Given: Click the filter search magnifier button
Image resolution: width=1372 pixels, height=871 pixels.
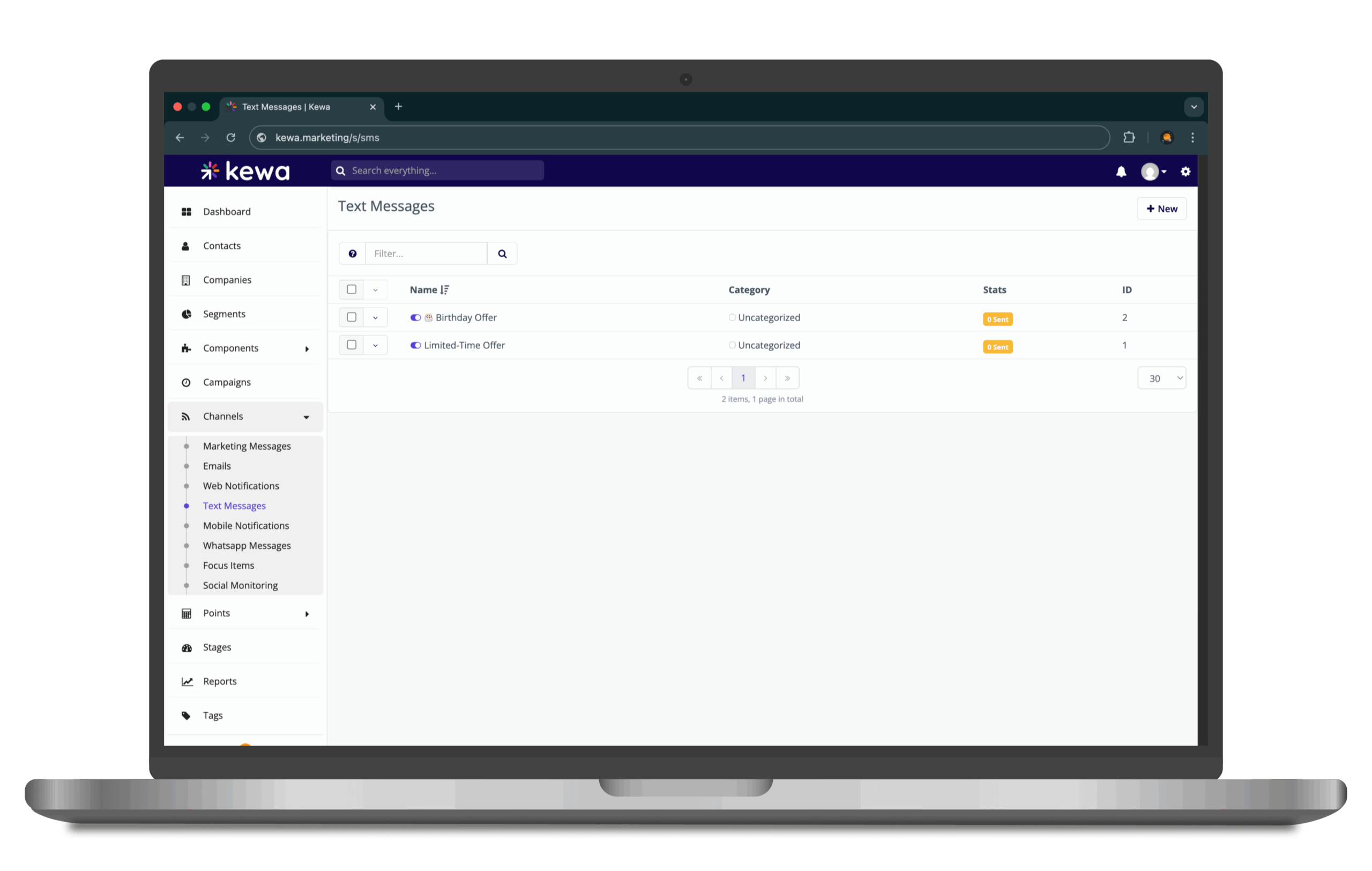Looking at the screenshot, I should [502, 254].
